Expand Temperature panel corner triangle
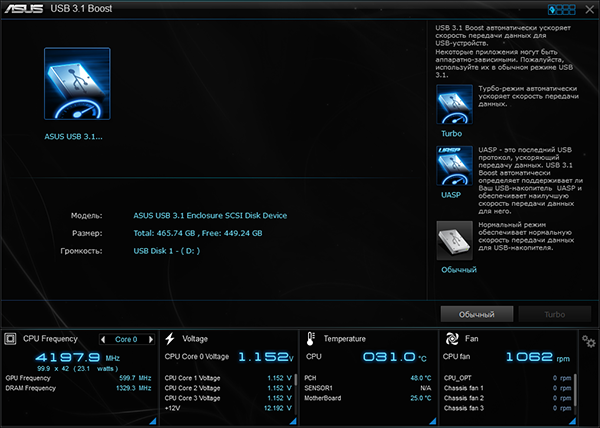 (x=432, y=421)
